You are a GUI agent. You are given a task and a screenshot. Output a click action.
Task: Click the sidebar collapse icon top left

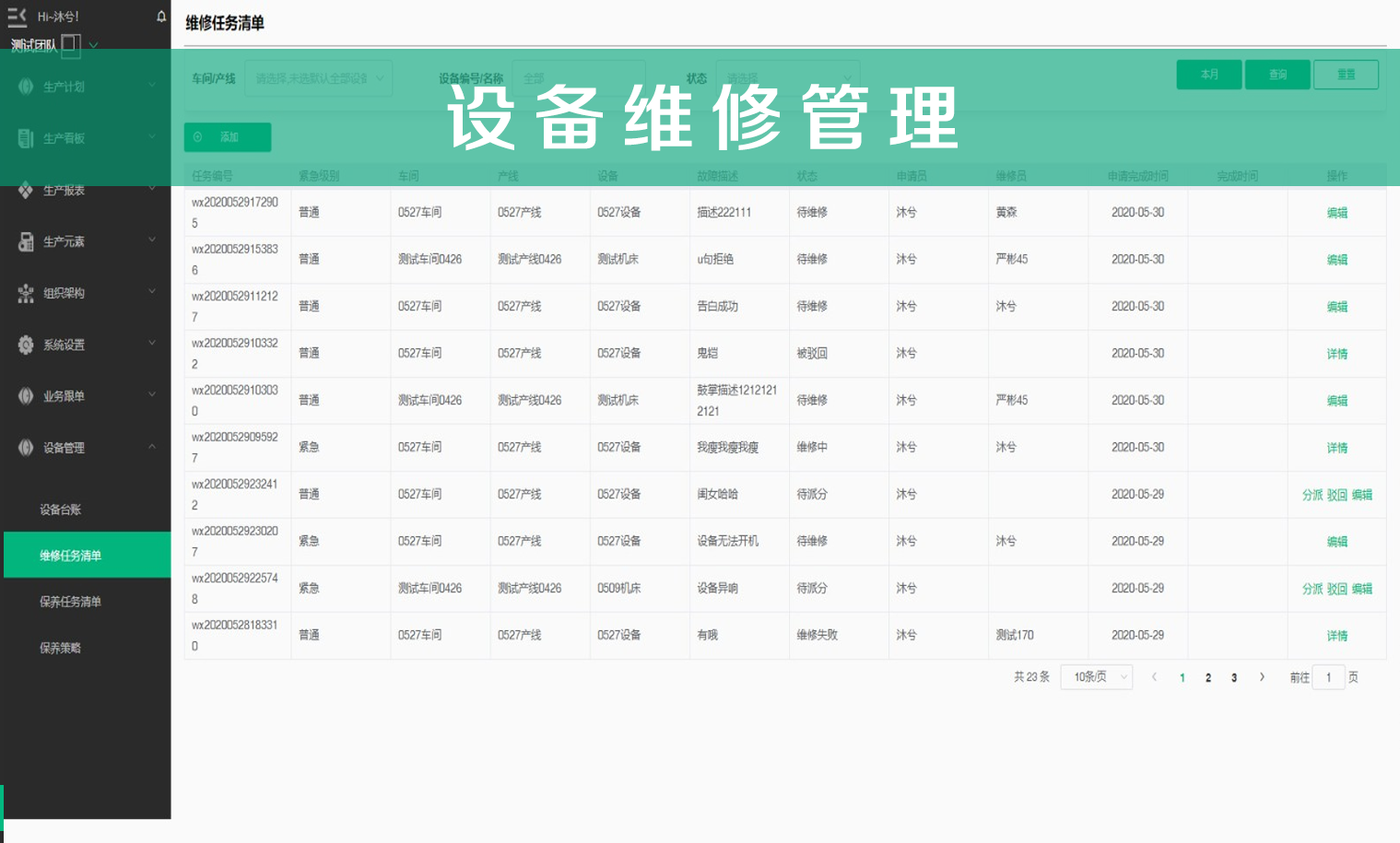[18, 14]
